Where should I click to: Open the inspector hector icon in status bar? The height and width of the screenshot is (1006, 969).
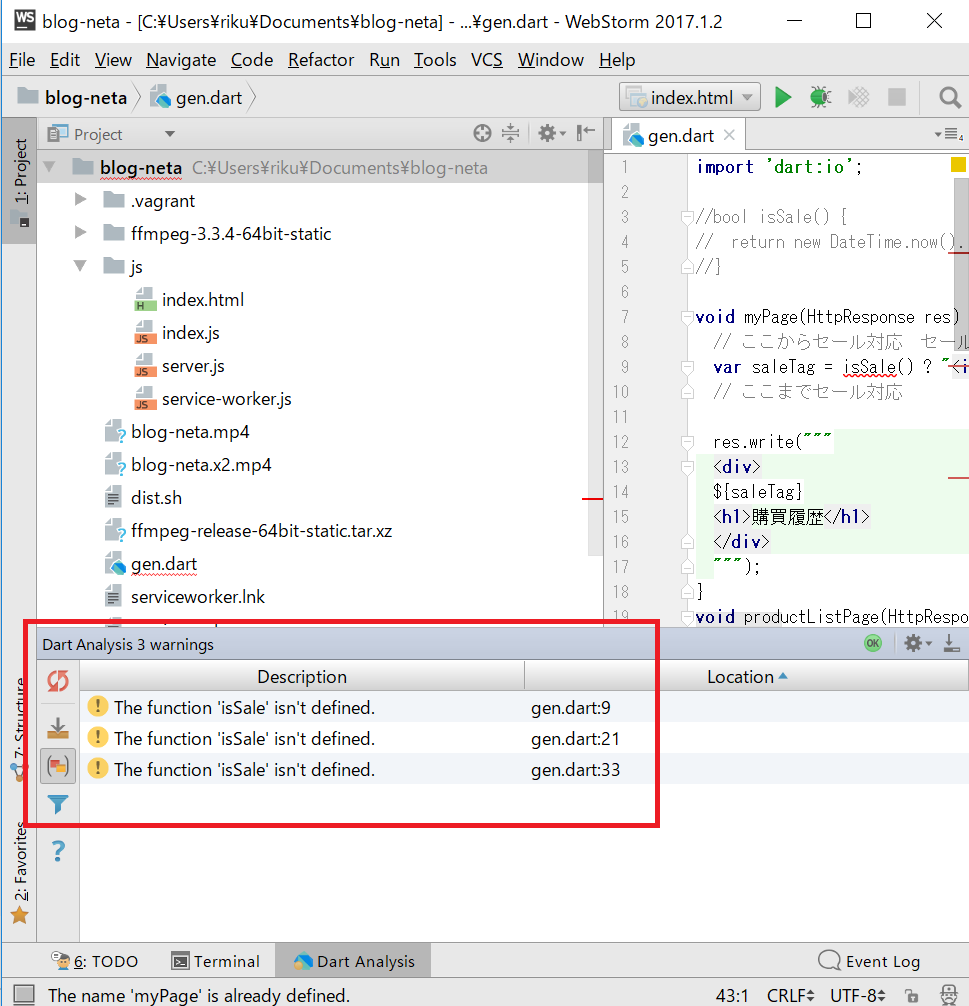(948, 995)
